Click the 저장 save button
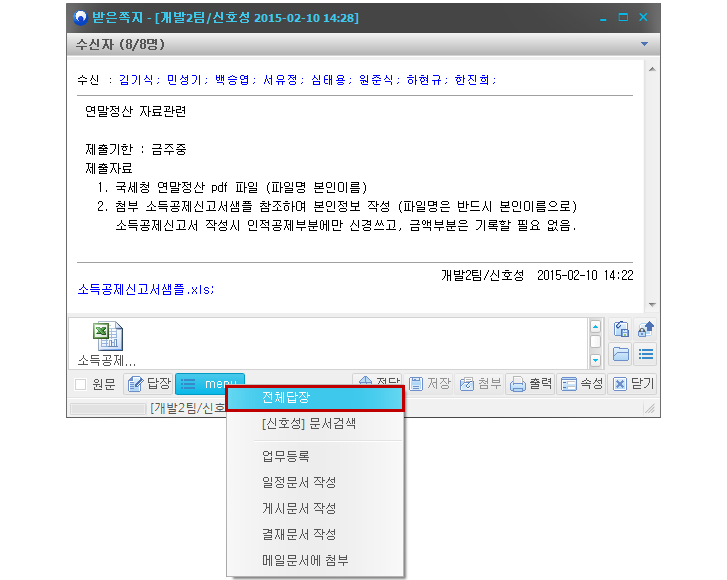Viewport: 727px width, 580px height. point(429,384)
